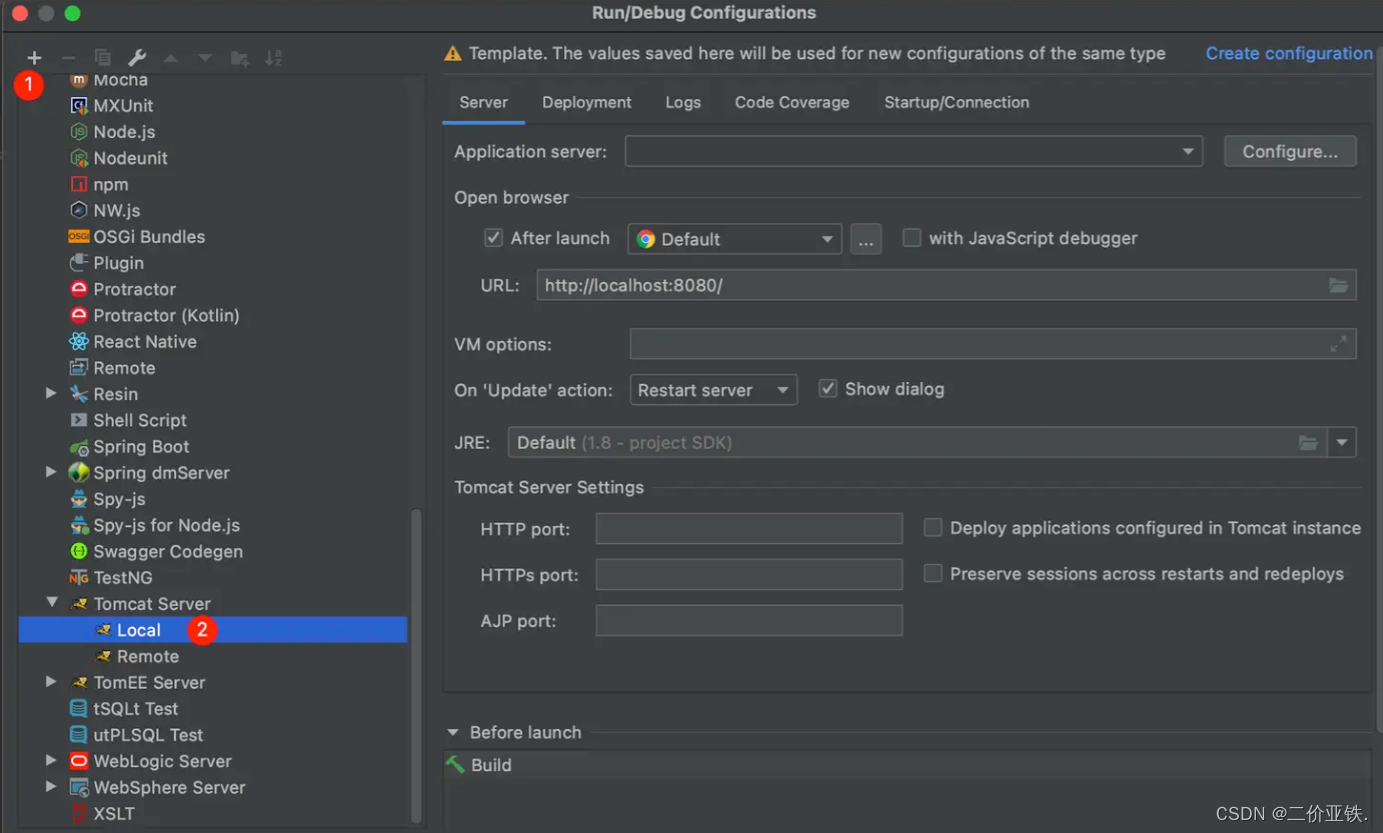Click the AJP port input field

(x=749, y=621)
